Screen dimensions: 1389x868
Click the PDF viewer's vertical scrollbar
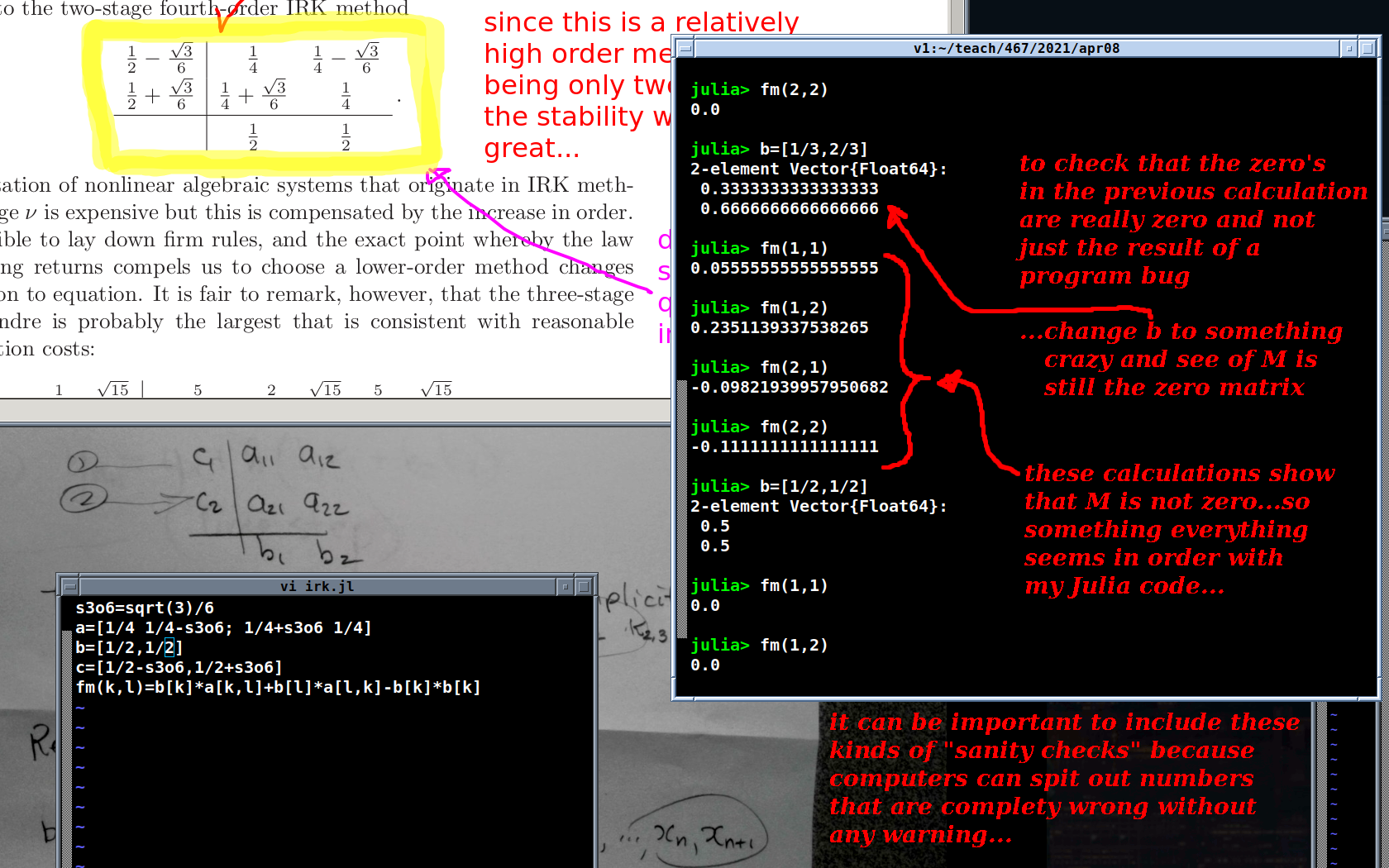(957, 17)
